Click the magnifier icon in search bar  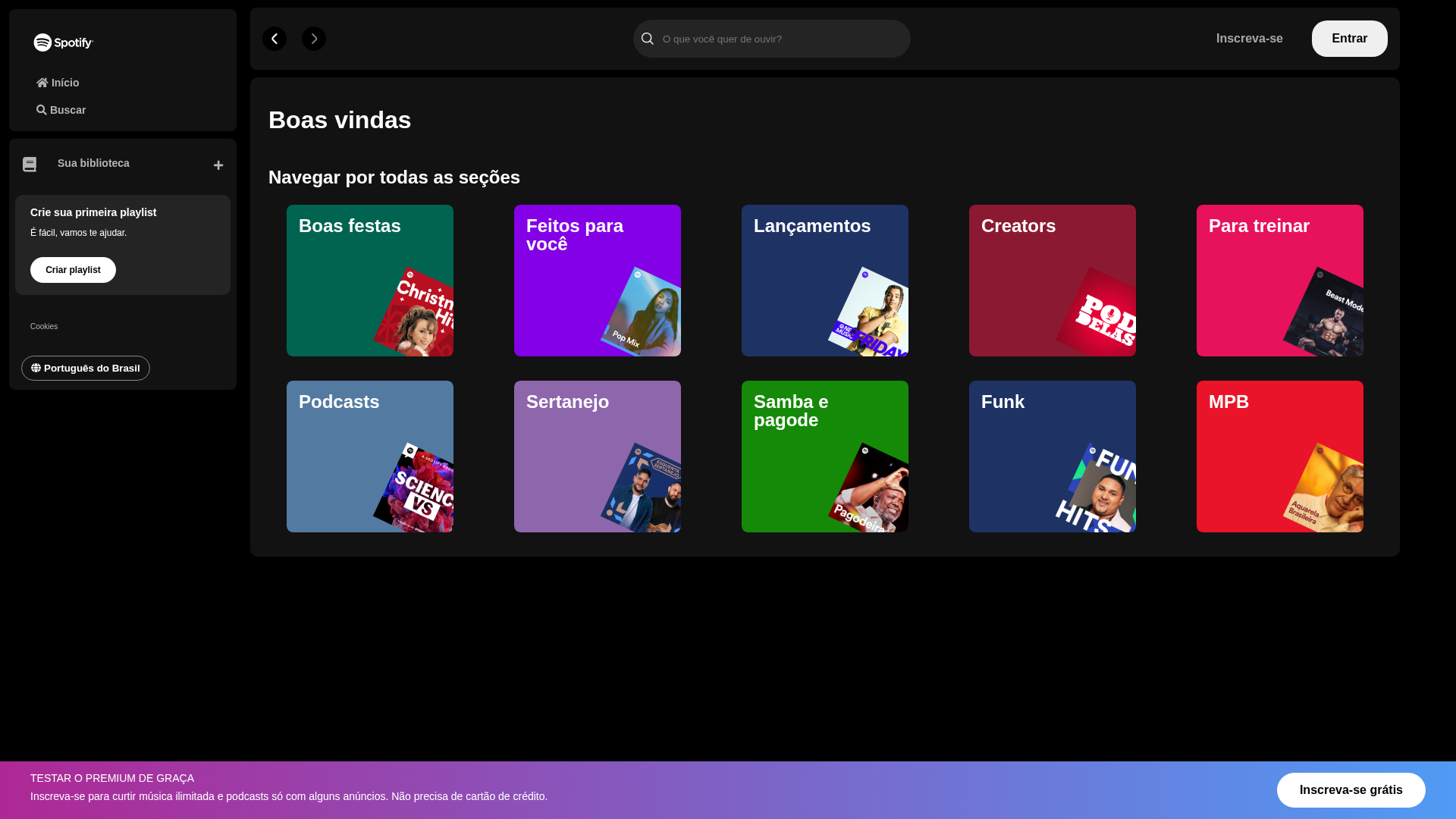[x=647, y=39]
